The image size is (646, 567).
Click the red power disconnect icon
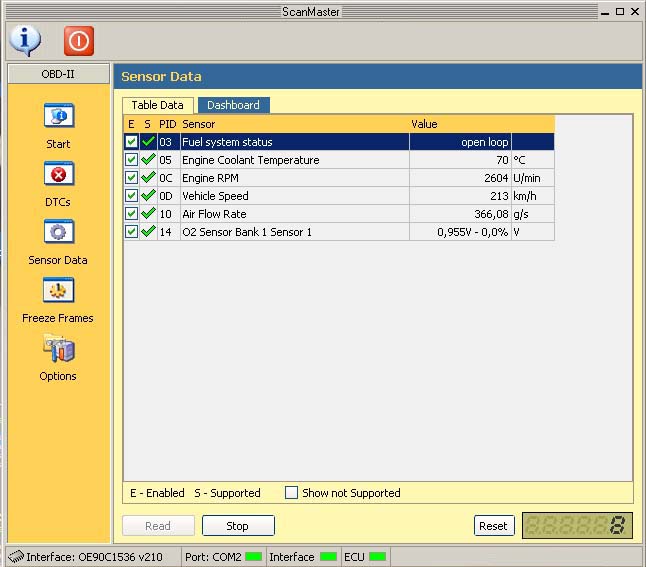coord(79,41)
